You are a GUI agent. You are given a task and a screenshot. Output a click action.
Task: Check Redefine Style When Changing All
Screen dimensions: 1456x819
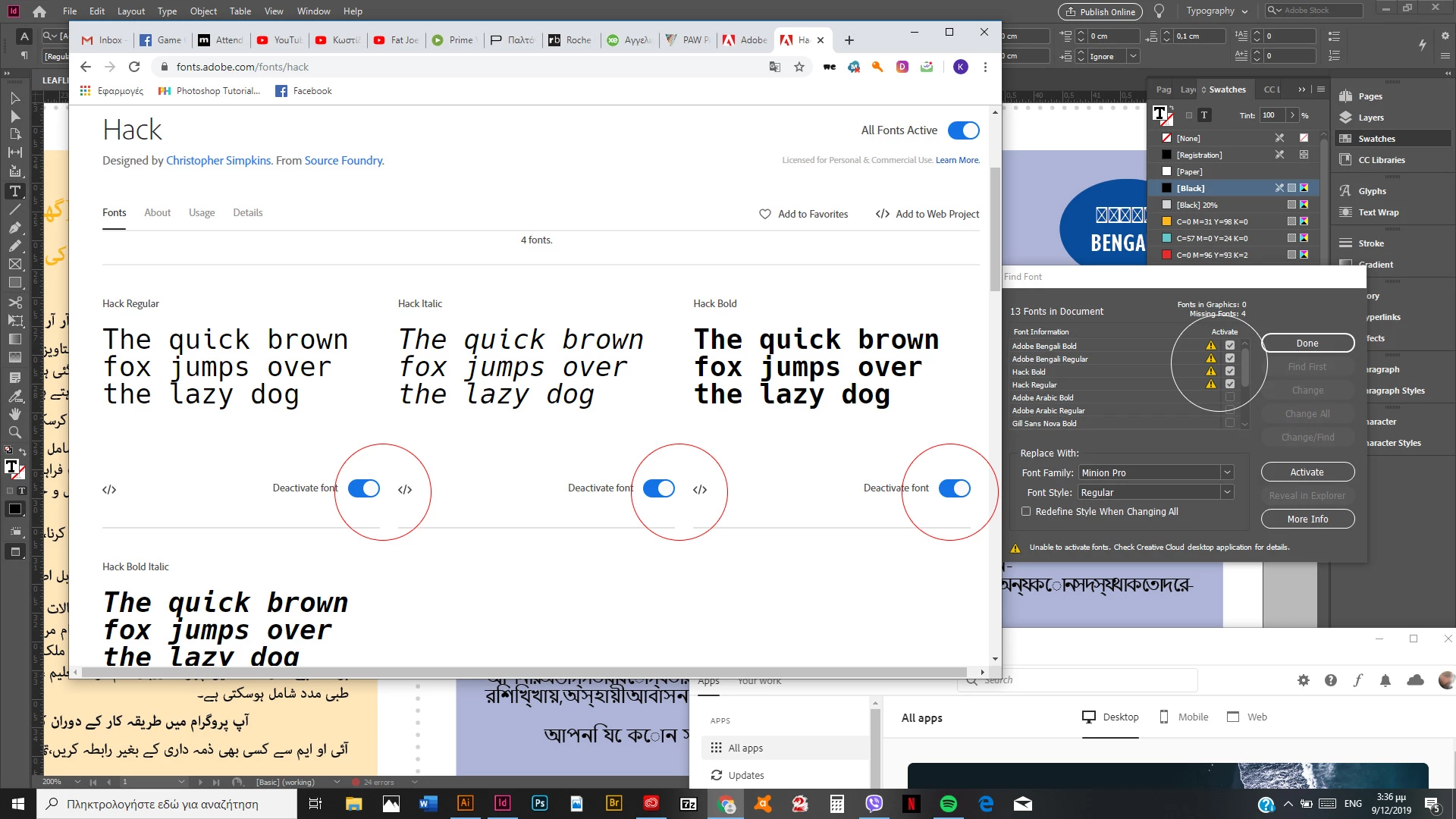1026,512
